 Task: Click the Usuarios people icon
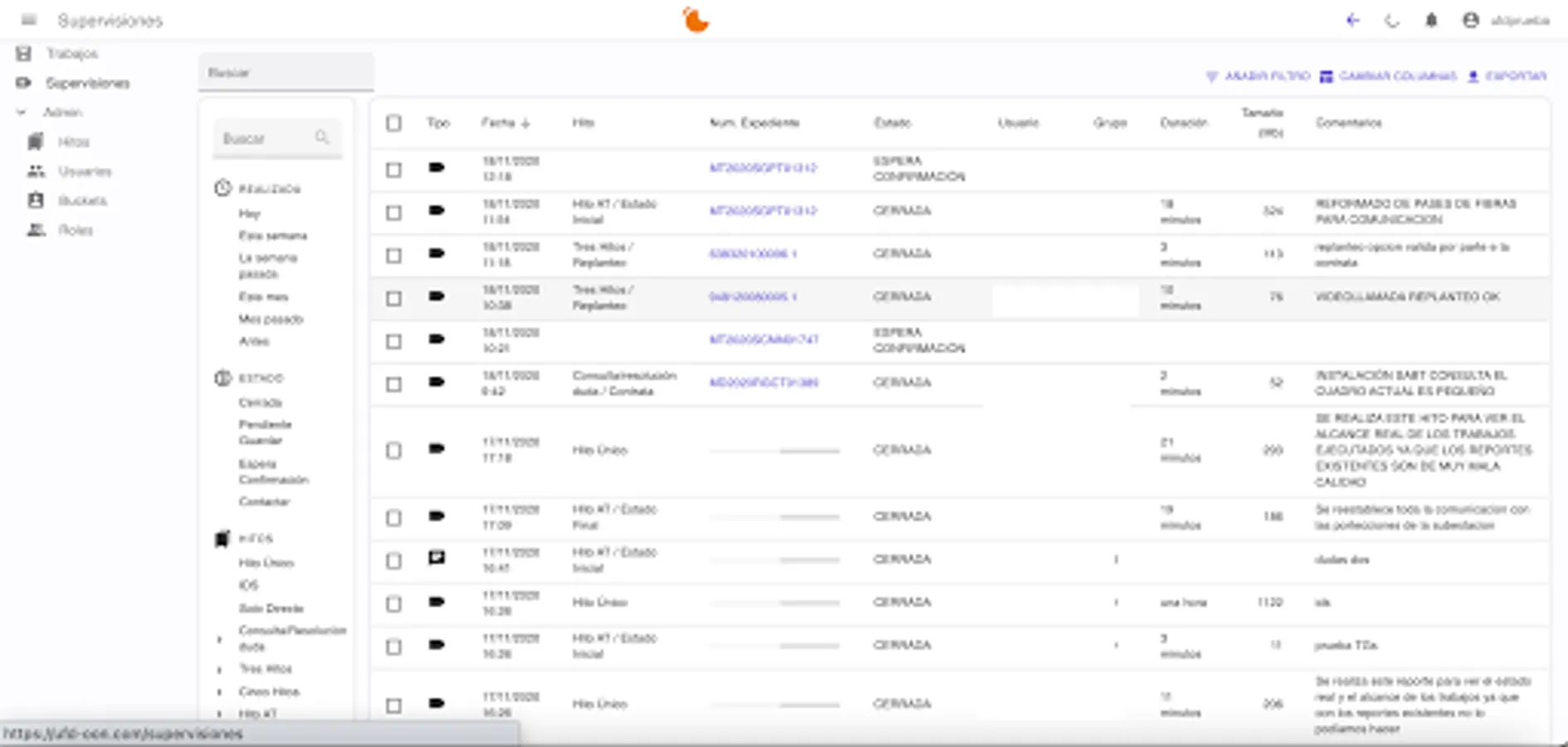(35, 171)
